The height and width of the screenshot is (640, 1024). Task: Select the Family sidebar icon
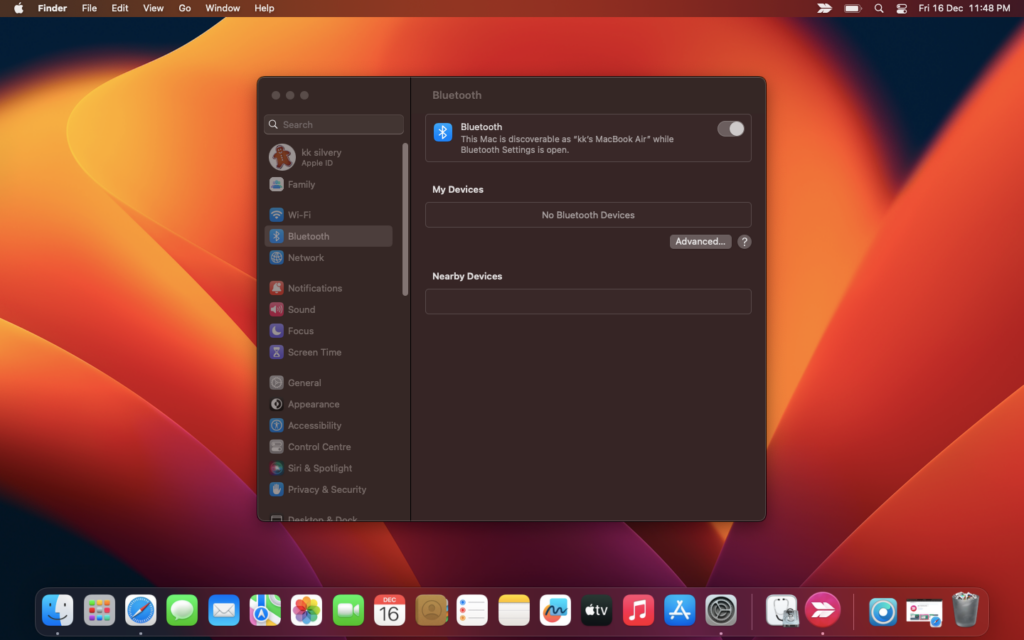(x=276, y=184)
